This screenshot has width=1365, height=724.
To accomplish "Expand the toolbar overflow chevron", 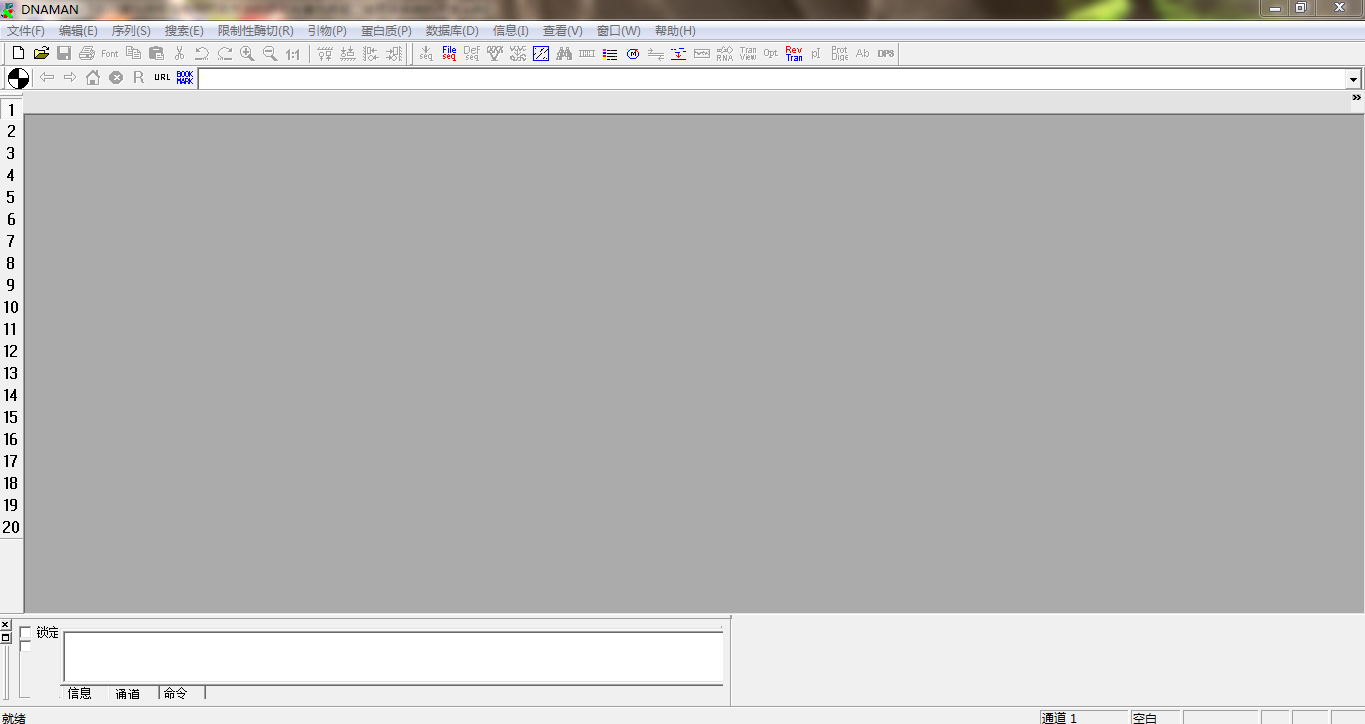I will pos(1357,98).
